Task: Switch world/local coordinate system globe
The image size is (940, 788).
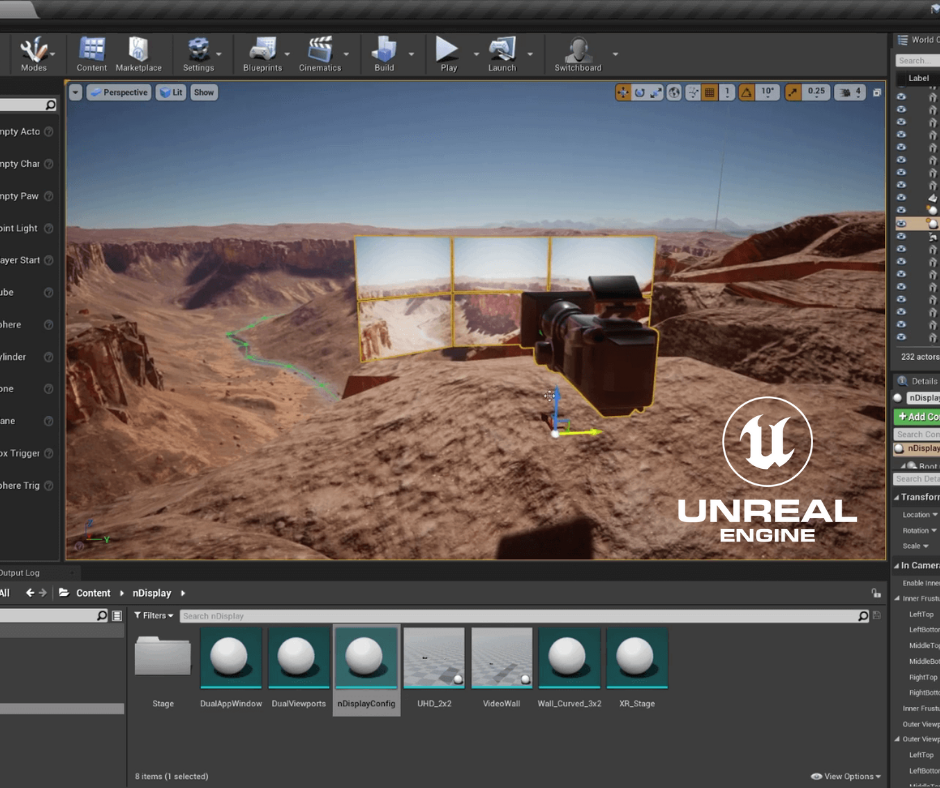Action: (674, 92)
